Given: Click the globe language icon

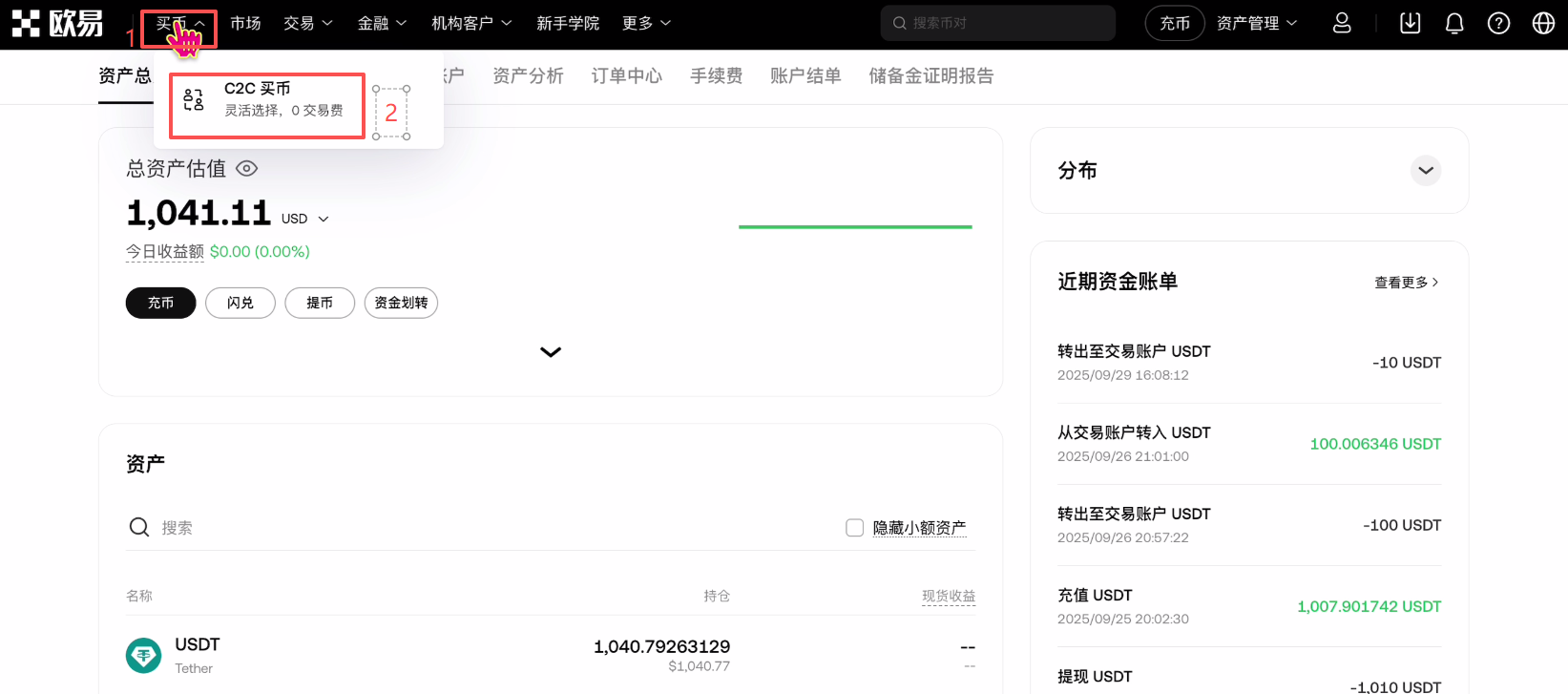Looking at the screenshot, I should coord(1543,23).
